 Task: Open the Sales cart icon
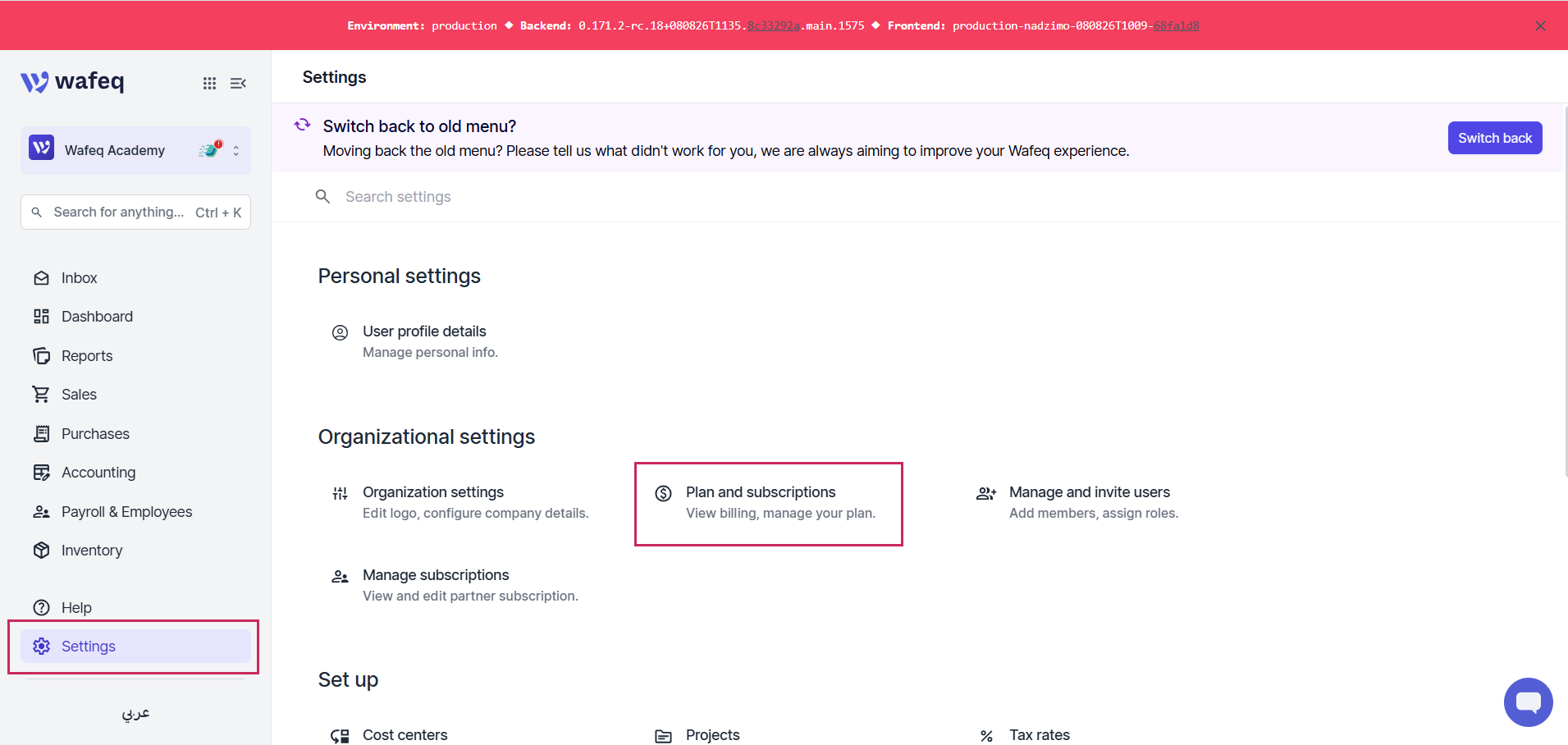click(41, 395)
